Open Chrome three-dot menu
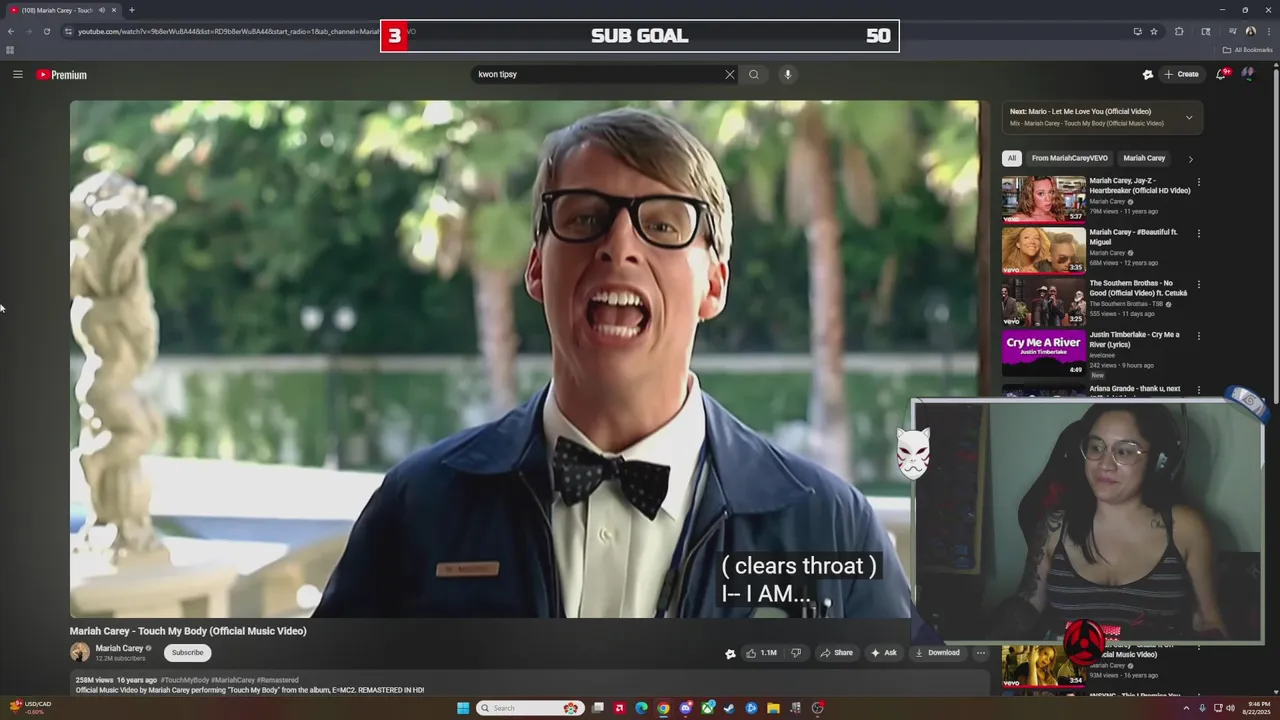This screenshot has width=1280, height=720. coord(1269,31)
